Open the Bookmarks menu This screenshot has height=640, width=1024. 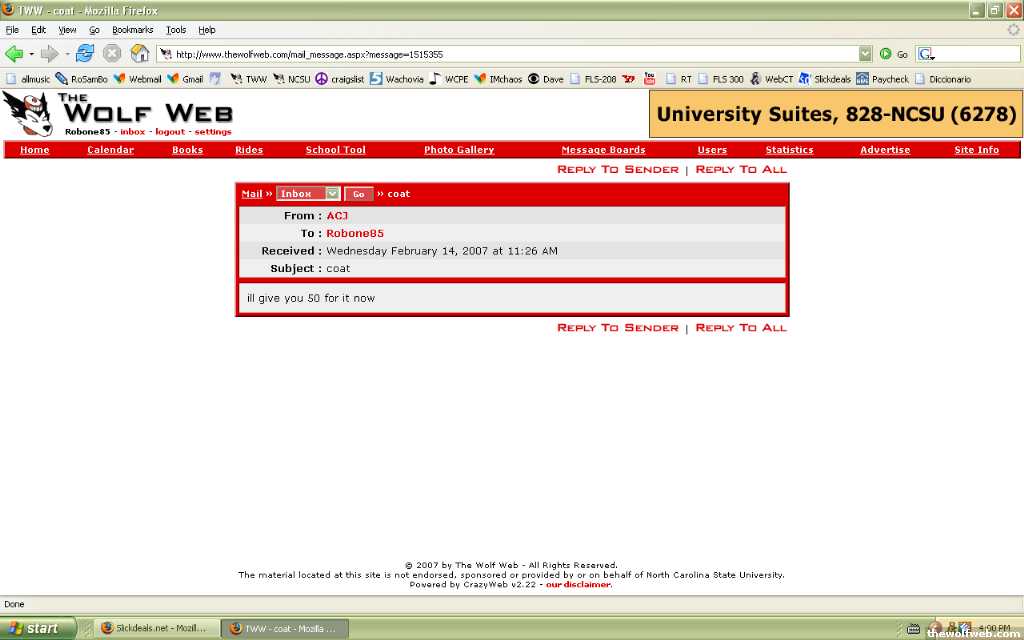pyautogui.click(x=132, y=30)
